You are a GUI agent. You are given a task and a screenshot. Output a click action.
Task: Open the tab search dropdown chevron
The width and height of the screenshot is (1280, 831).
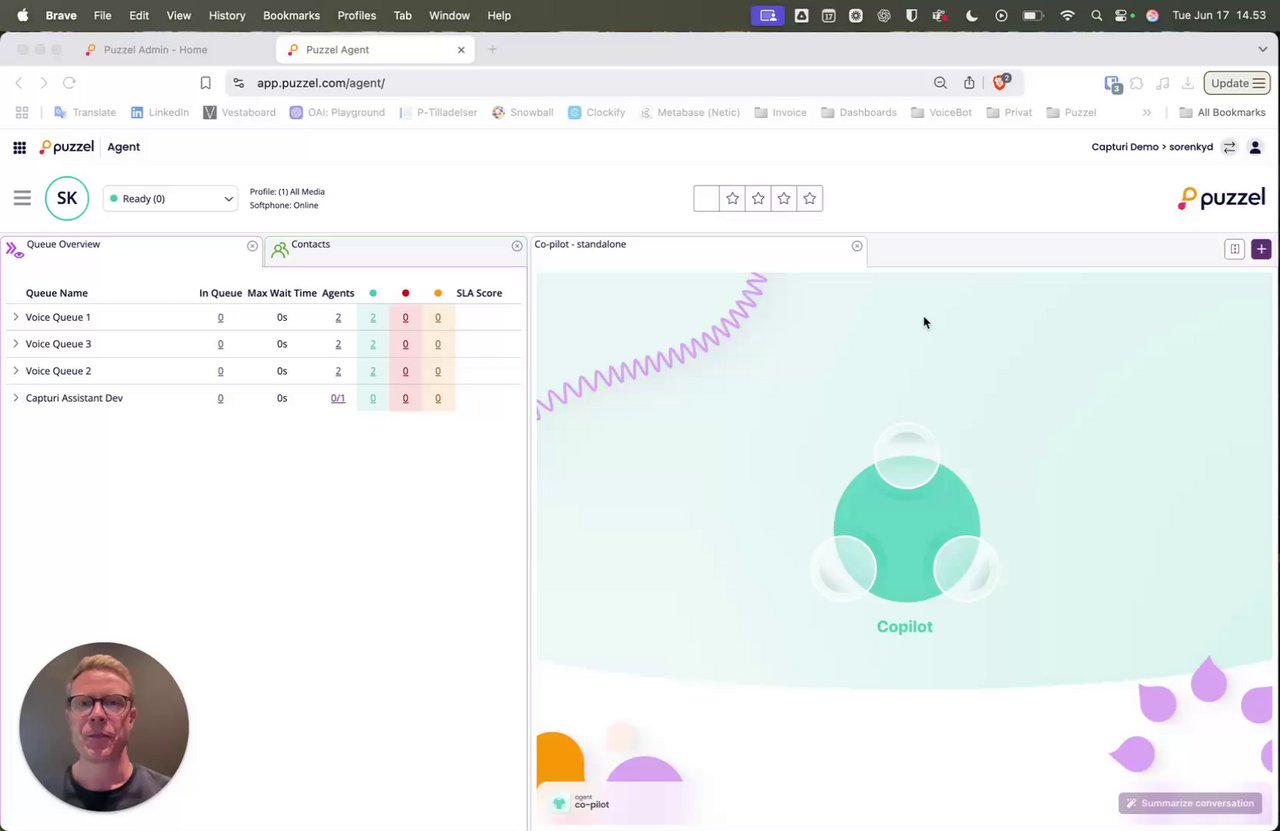pos(1262,49)
